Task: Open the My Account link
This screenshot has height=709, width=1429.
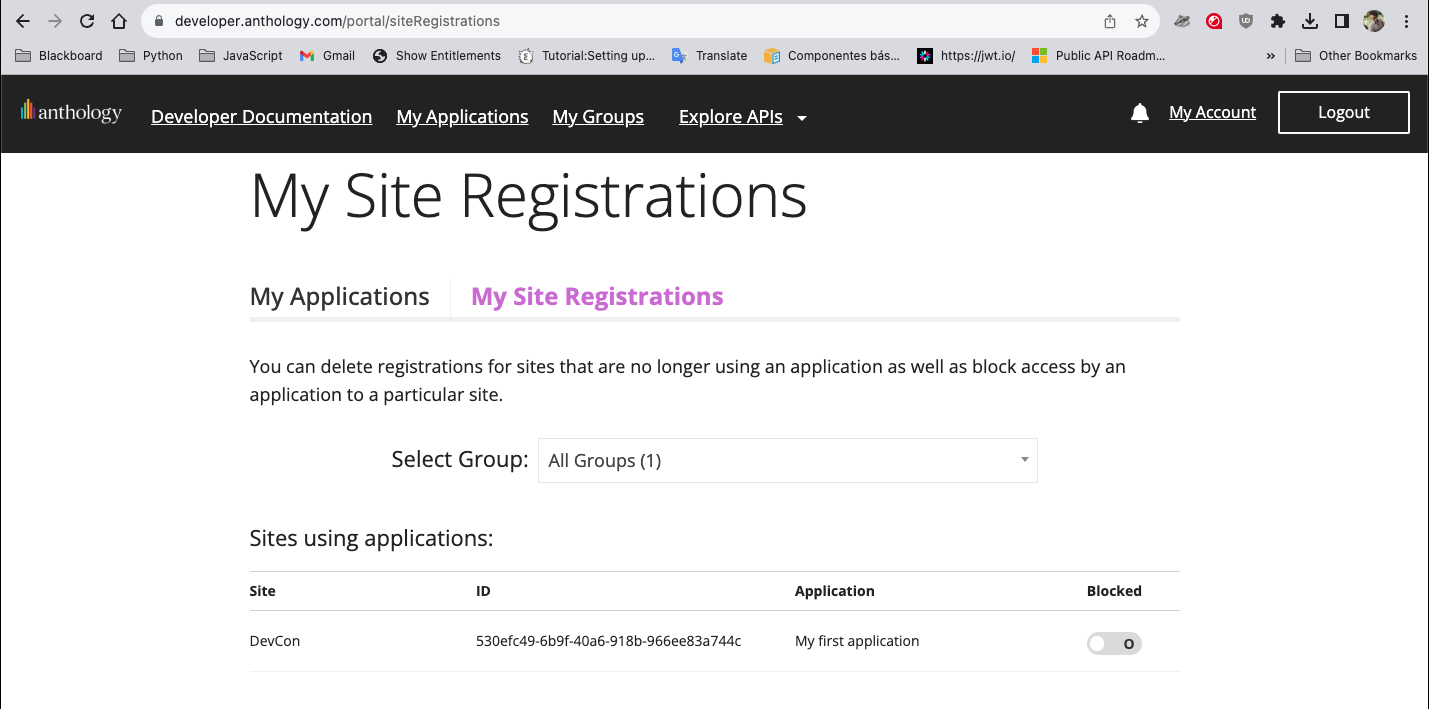Action: (1212, 112)
